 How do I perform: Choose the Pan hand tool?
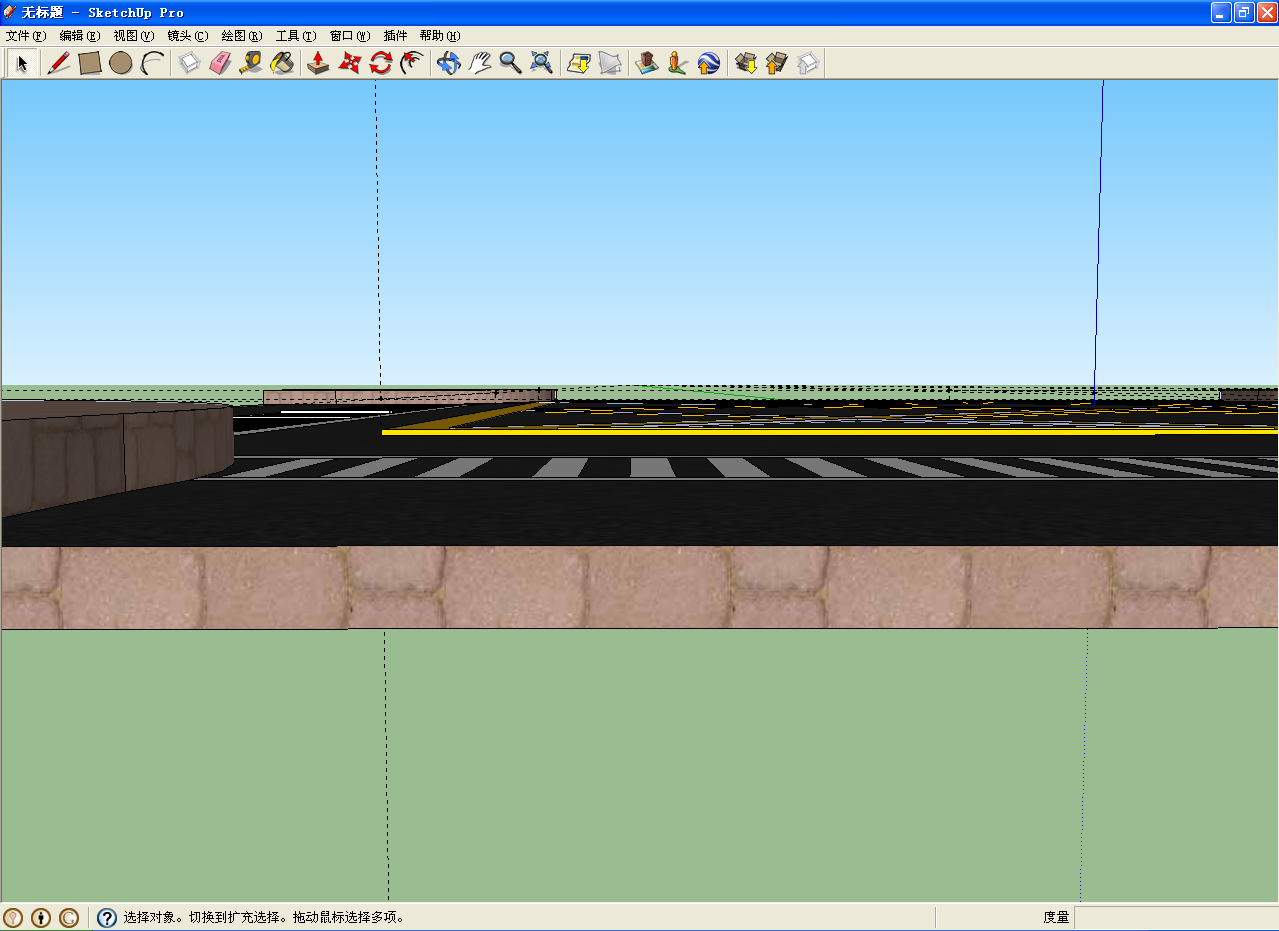(479, 63)
